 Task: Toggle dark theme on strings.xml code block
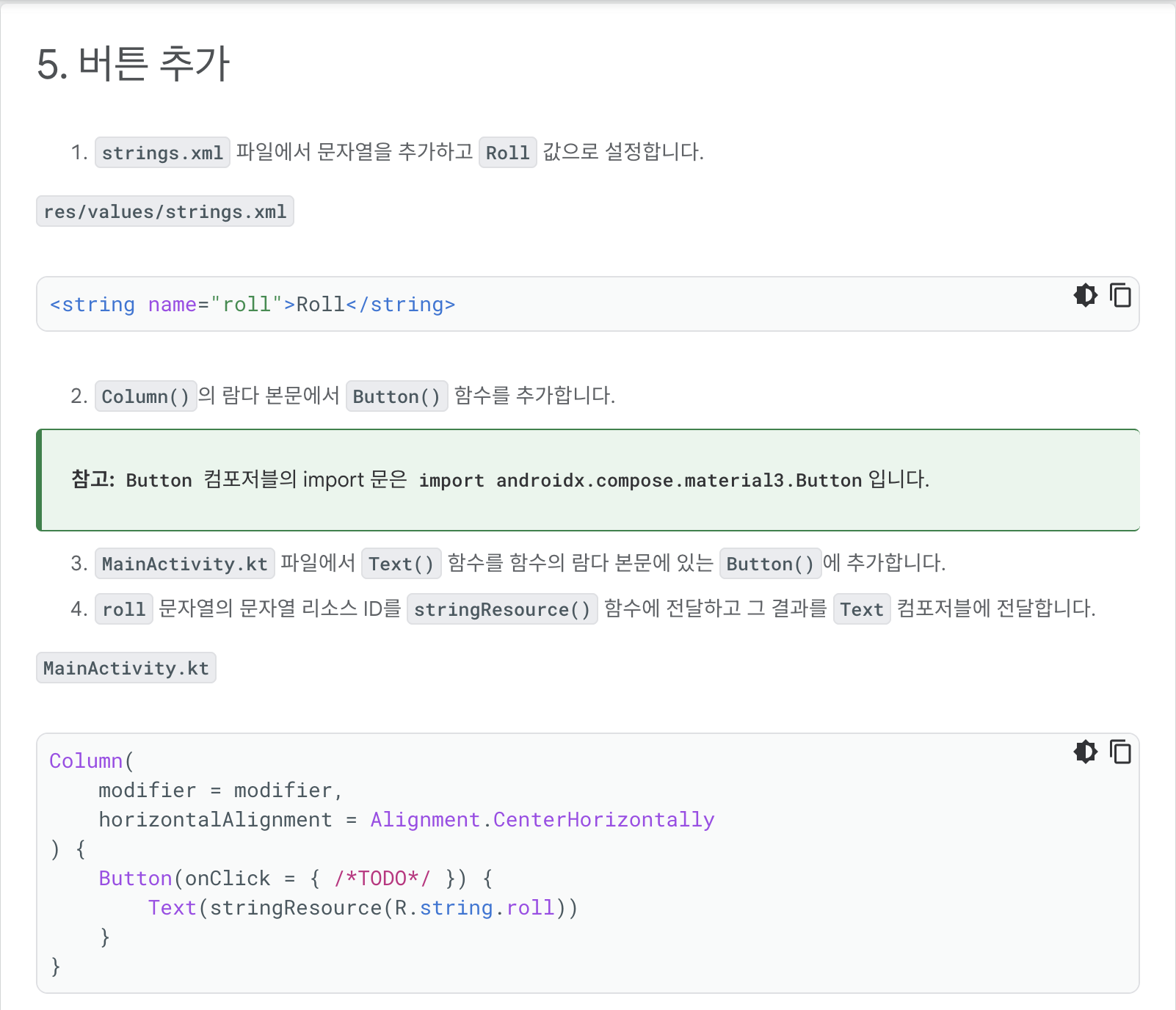coord(1085,295)
